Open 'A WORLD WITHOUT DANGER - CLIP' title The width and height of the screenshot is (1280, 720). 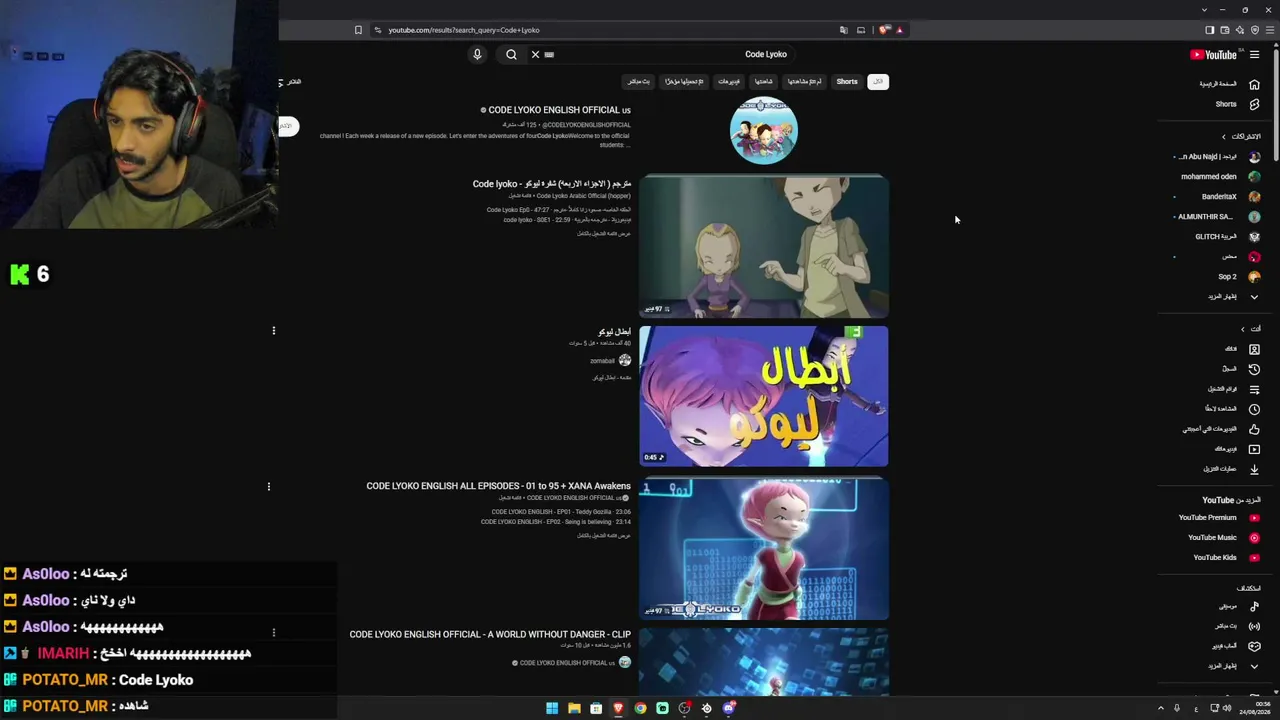[490, 634]
